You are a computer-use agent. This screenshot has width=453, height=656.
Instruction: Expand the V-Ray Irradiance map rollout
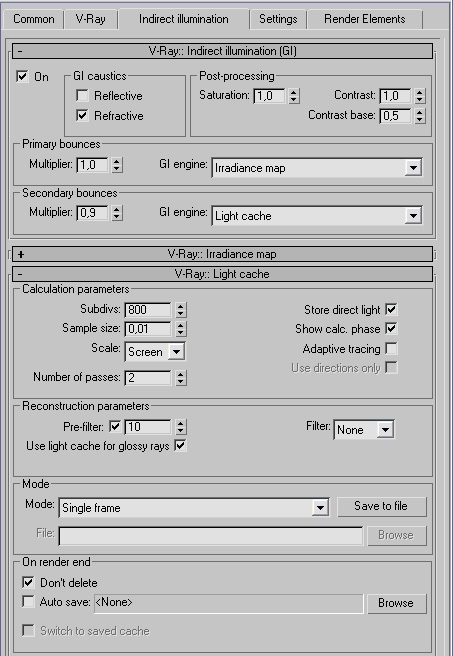pos(223,254)
